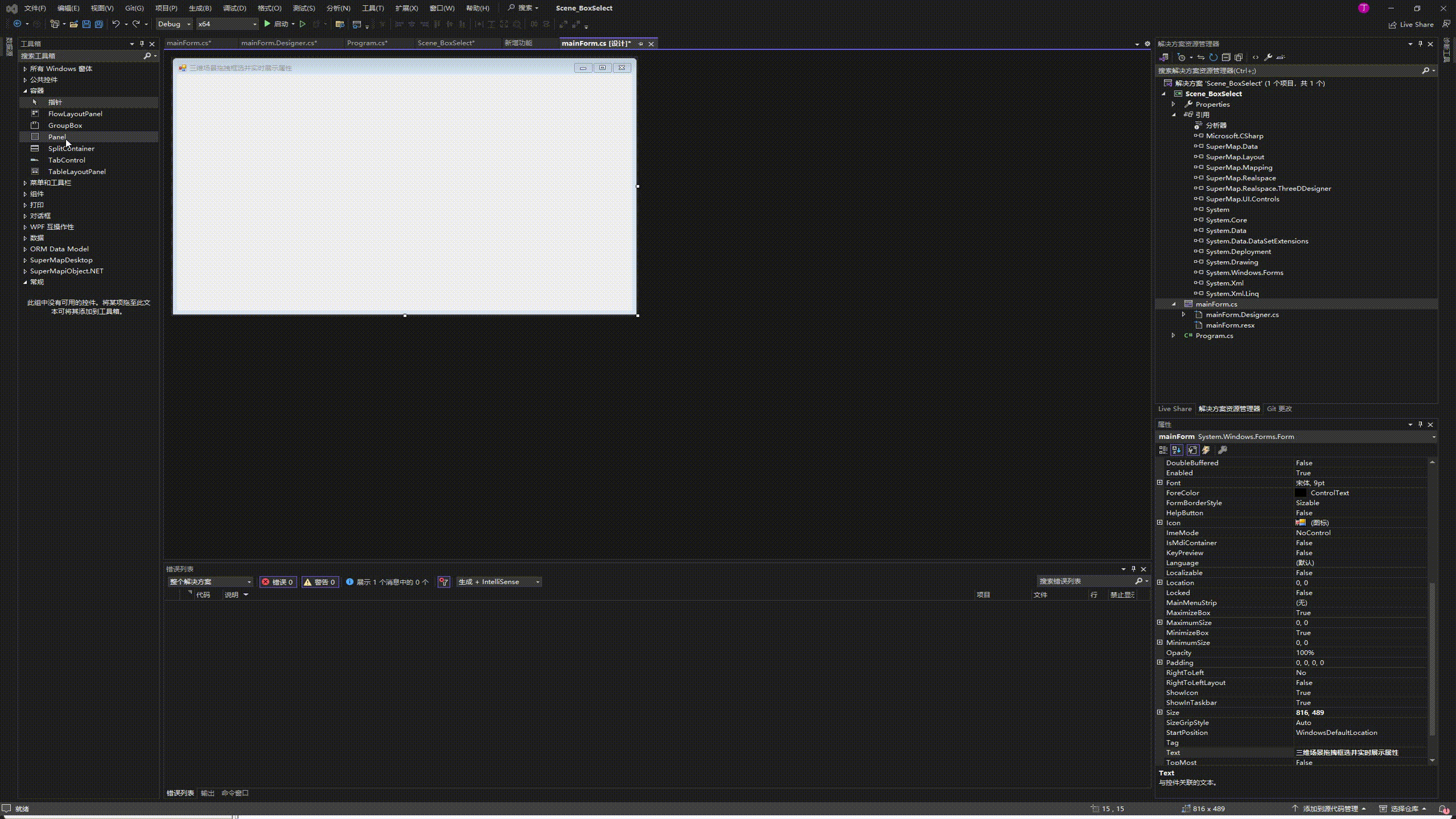1456x819 pixels.
Task: Pin the Solution Explorer panel with pushpin
Action: click(1420, 44)
